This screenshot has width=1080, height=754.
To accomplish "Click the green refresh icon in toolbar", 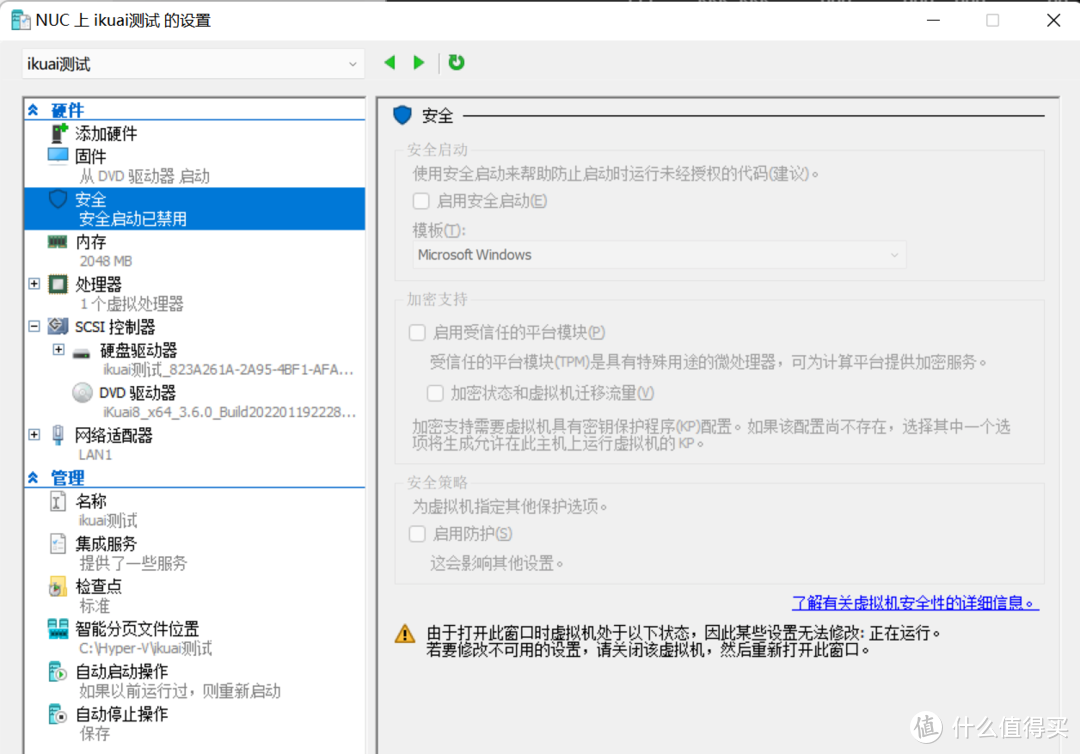I will click(x=456, y=62).
